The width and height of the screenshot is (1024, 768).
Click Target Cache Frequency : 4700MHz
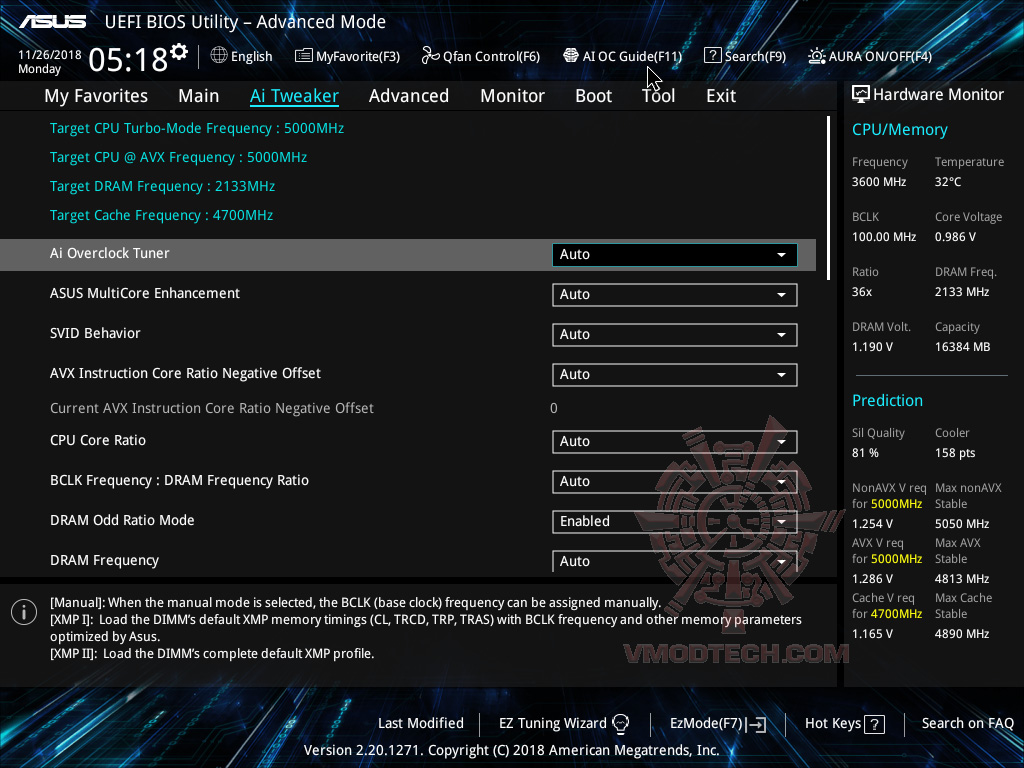[161, 216]
